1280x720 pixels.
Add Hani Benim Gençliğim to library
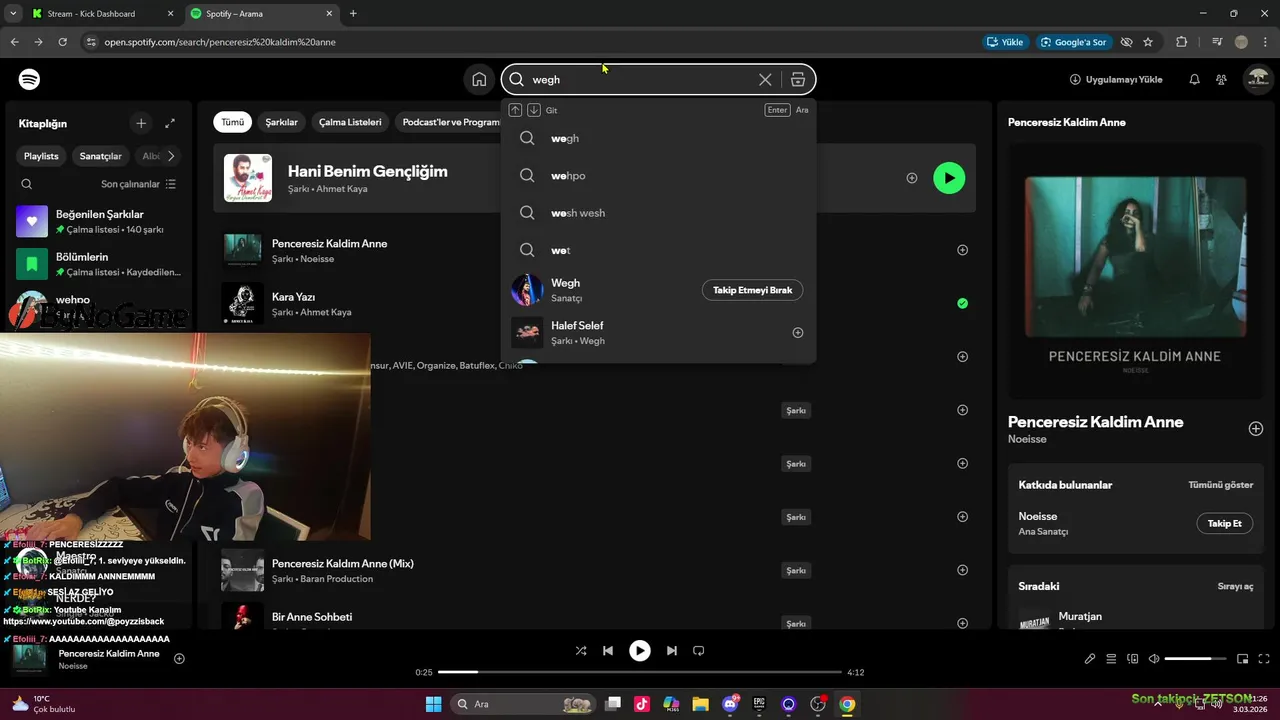pos(912,178)
